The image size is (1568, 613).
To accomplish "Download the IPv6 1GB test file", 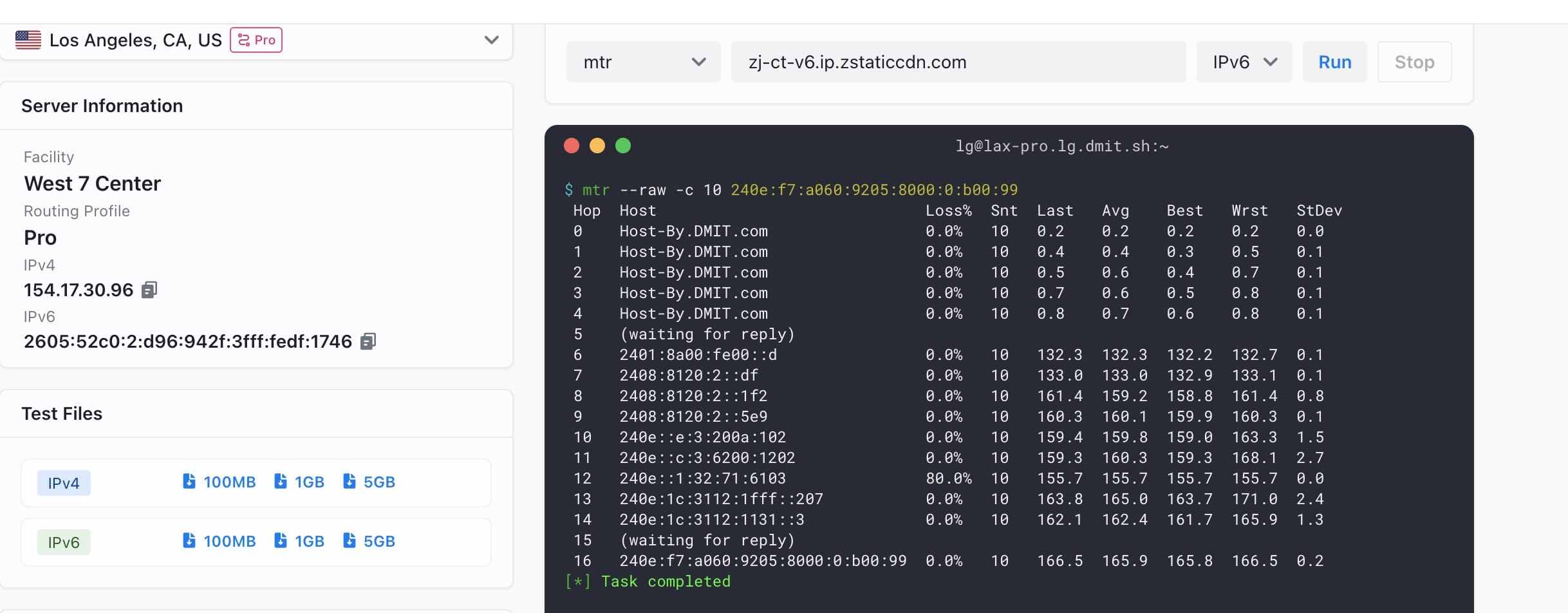I will tap(299, 541).
